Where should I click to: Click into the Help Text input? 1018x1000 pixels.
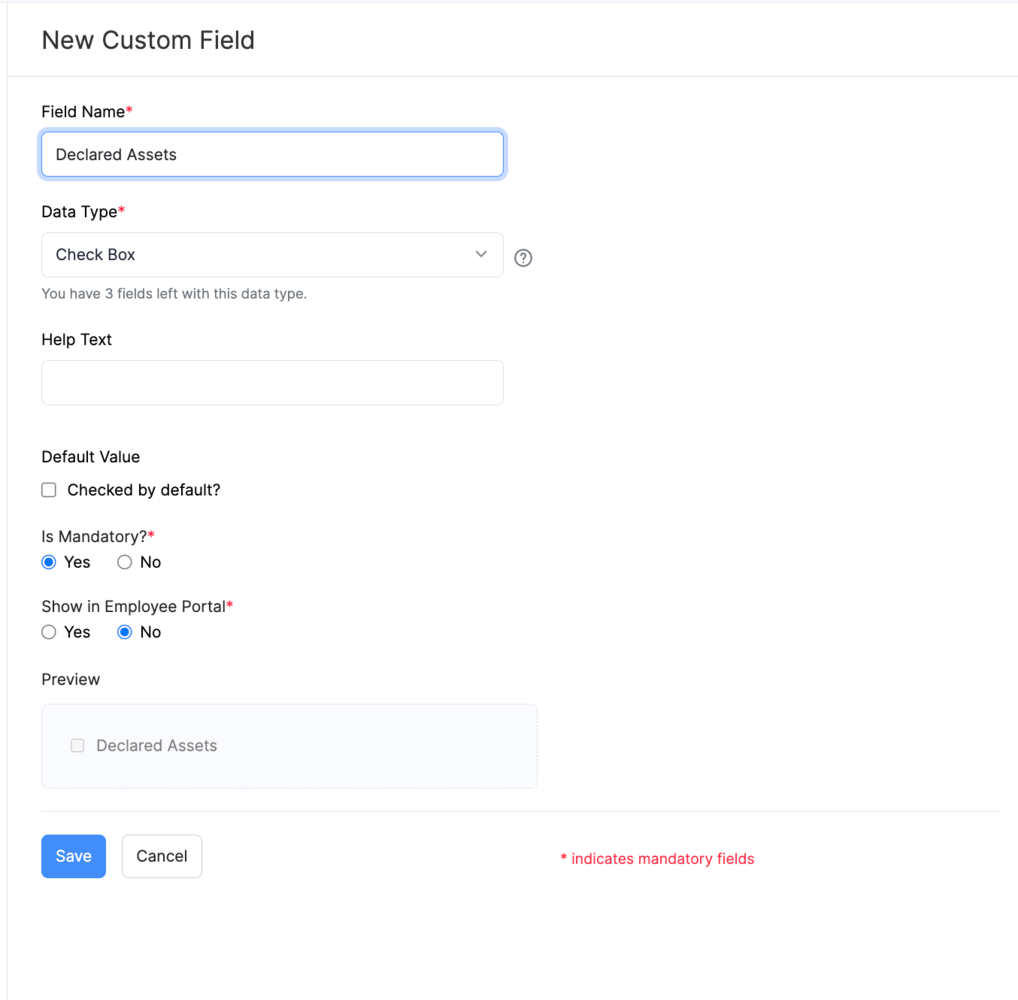(272, 383)
